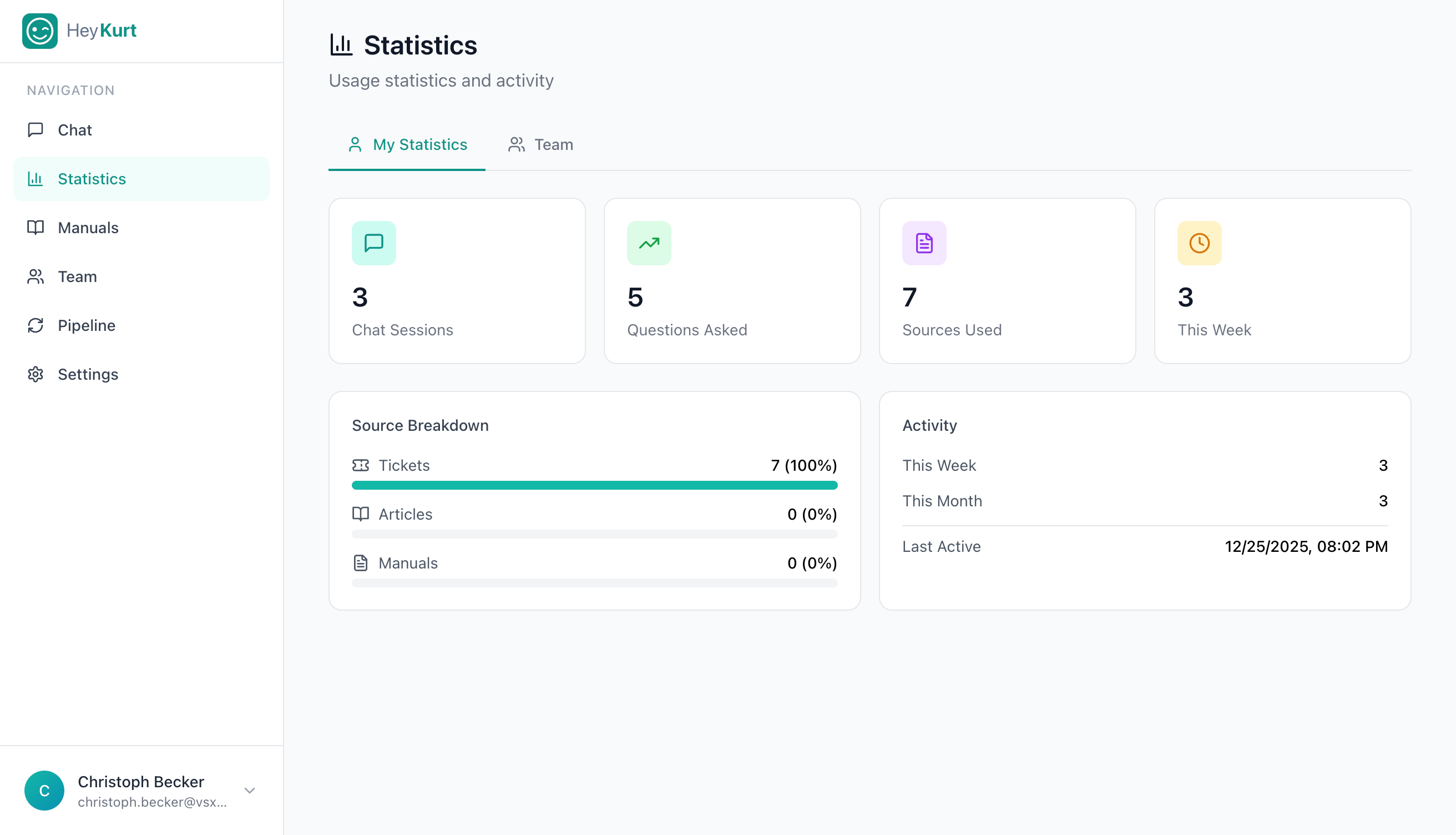
Task: Click the clock icon on This Week card
Action: click(1199, 243)
